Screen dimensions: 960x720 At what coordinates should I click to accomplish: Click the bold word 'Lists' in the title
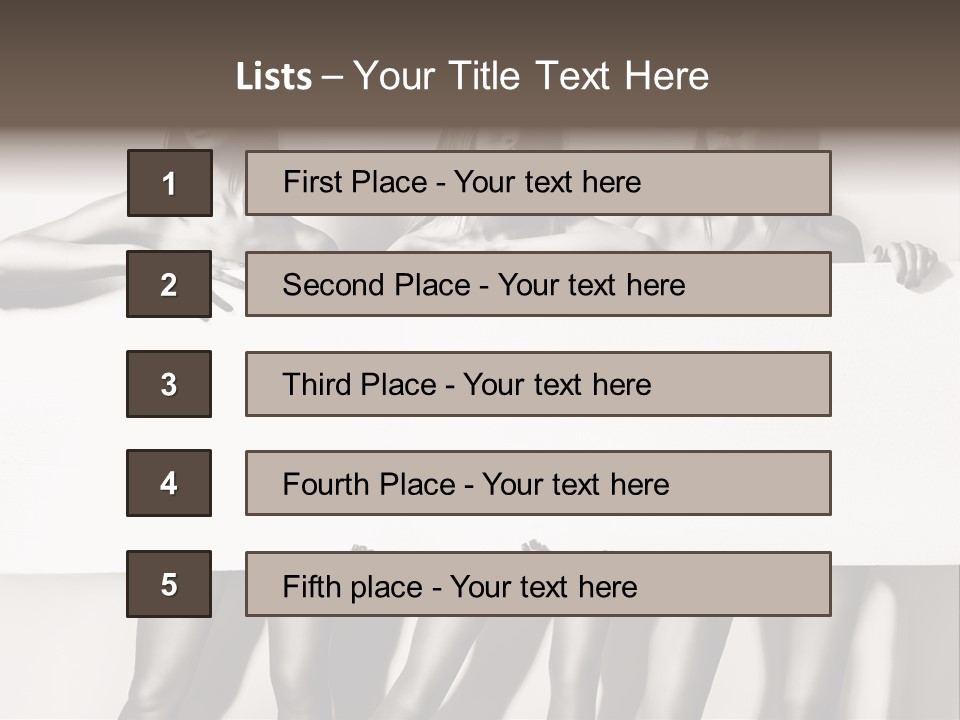click(x=273, y=77)
